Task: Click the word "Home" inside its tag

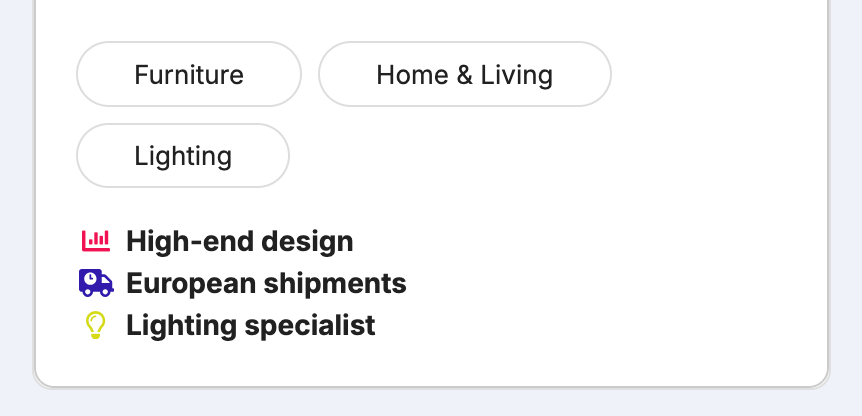Action: 412,75
